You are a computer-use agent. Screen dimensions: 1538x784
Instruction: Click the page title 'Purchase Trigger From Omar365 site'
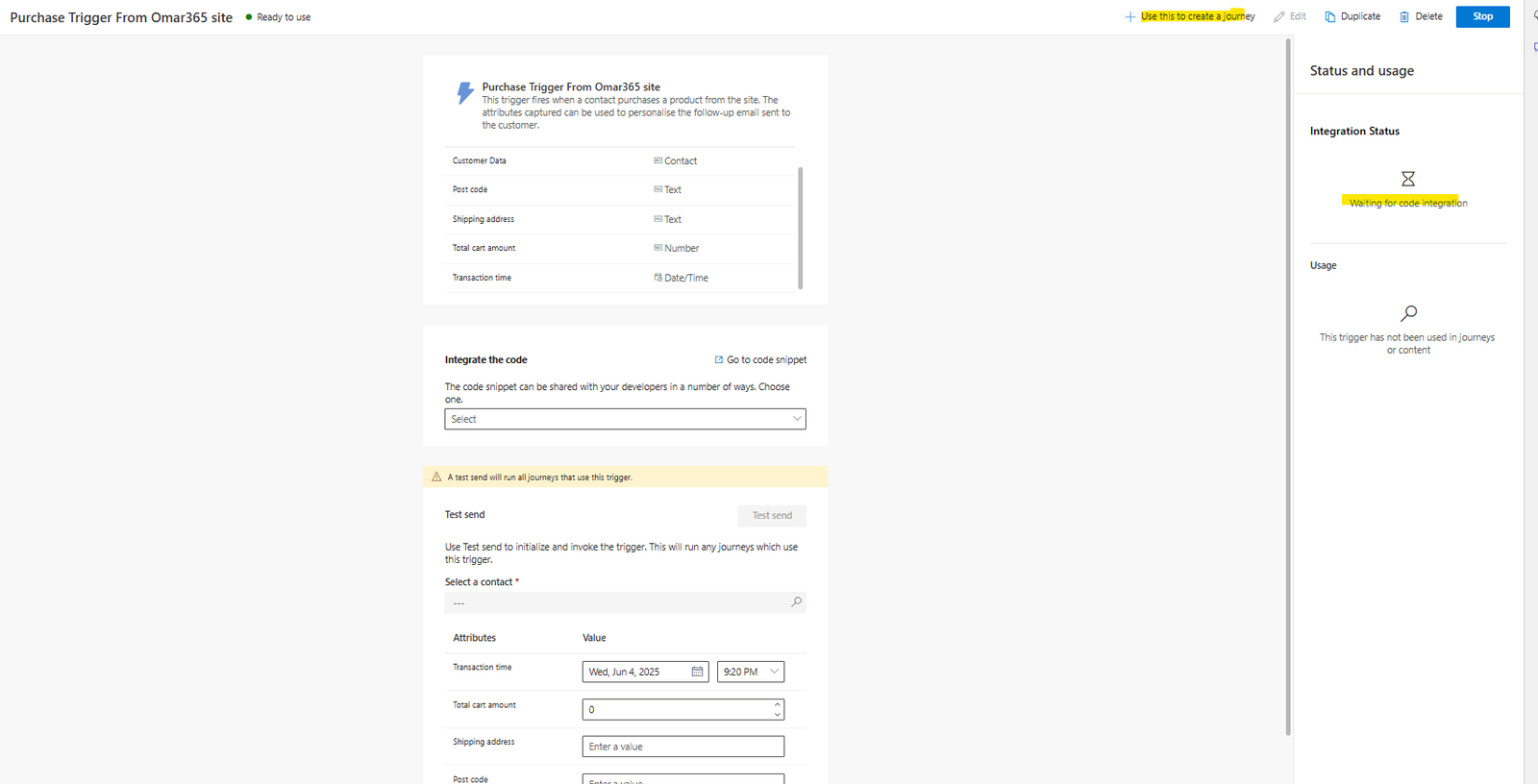(121, 17)
